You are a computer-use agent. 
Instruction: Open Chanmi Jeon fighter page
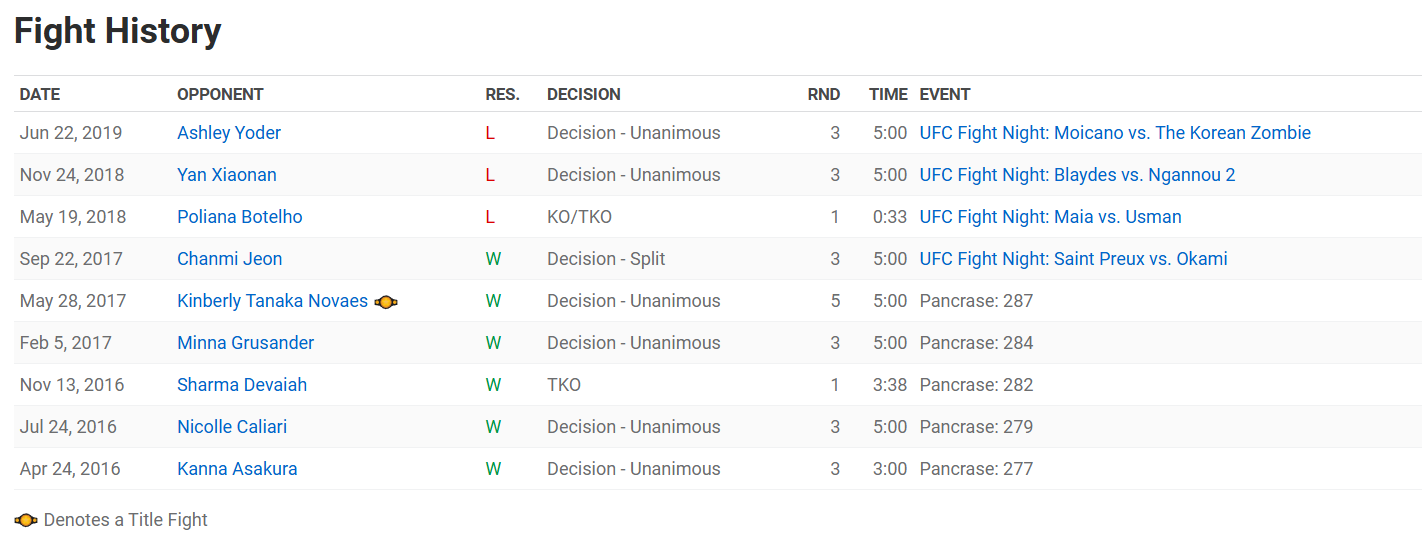pyautogui.click(x=230, y=259)
